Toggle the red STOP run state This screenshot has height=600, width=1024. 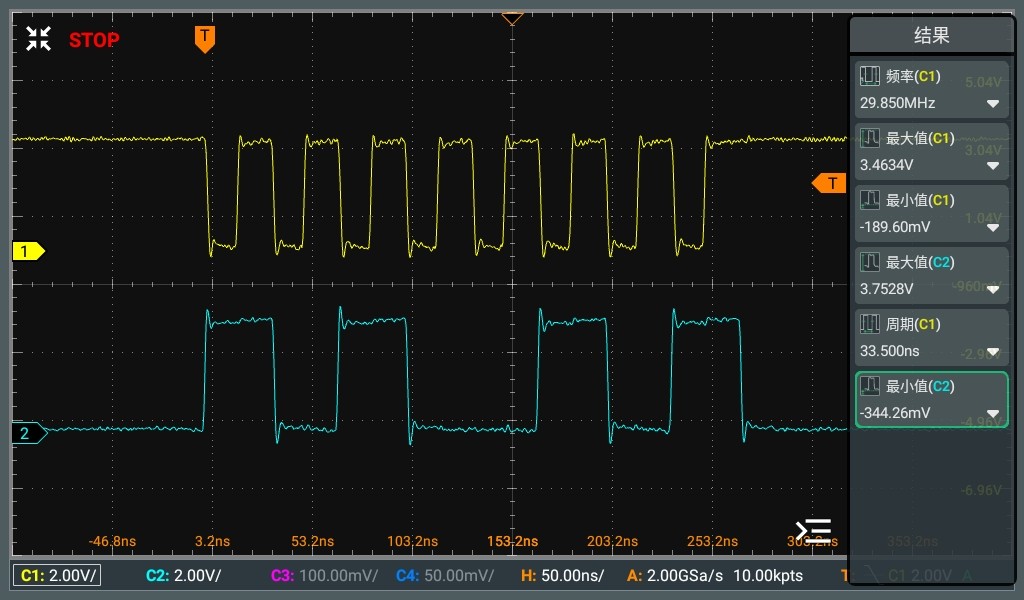[93, 40]
